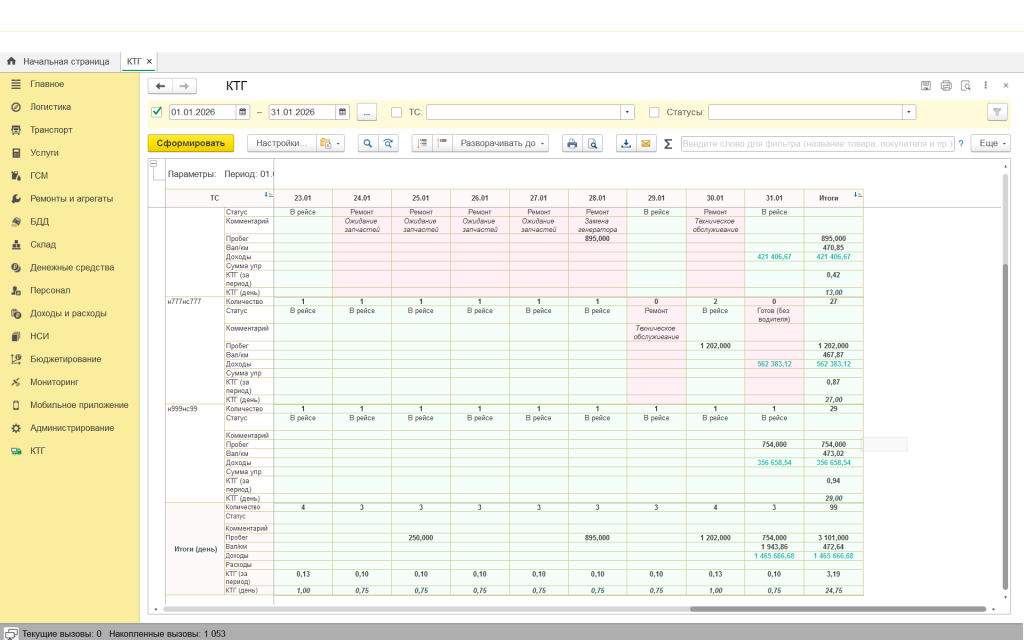The width and height of the screenshot is (1024, 640).
Task: Open the Разворачивать до dropdown
Action: click(502, 144)
